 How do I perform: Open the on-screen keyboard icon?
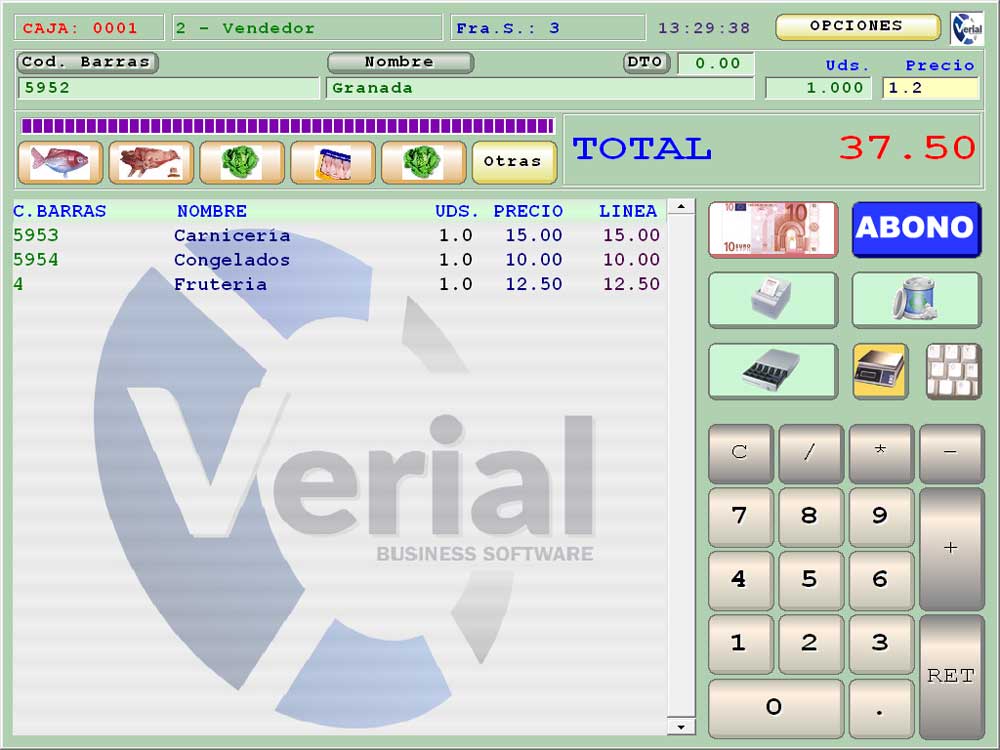(953, 371)
